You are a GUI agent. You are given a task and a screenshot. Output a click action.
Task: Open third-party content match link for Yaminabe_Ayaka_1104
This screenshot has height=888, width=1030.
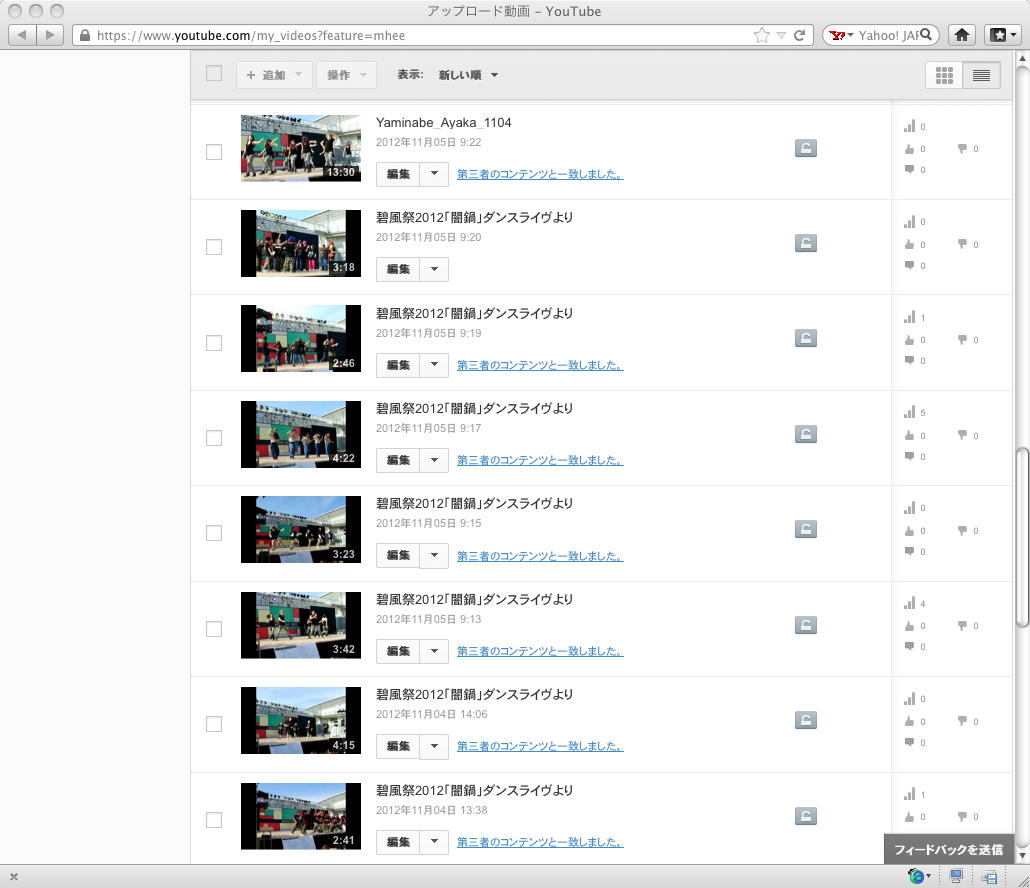tap(540, 174)
